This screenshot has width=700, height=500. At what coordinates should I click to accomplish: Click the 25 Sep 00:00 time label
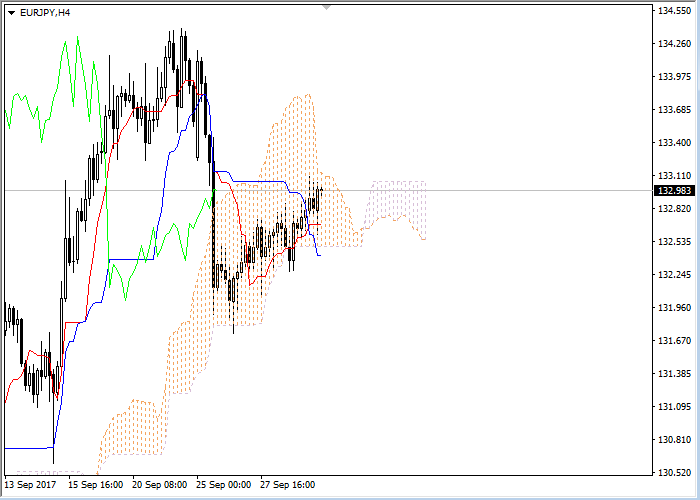[224, 485]
